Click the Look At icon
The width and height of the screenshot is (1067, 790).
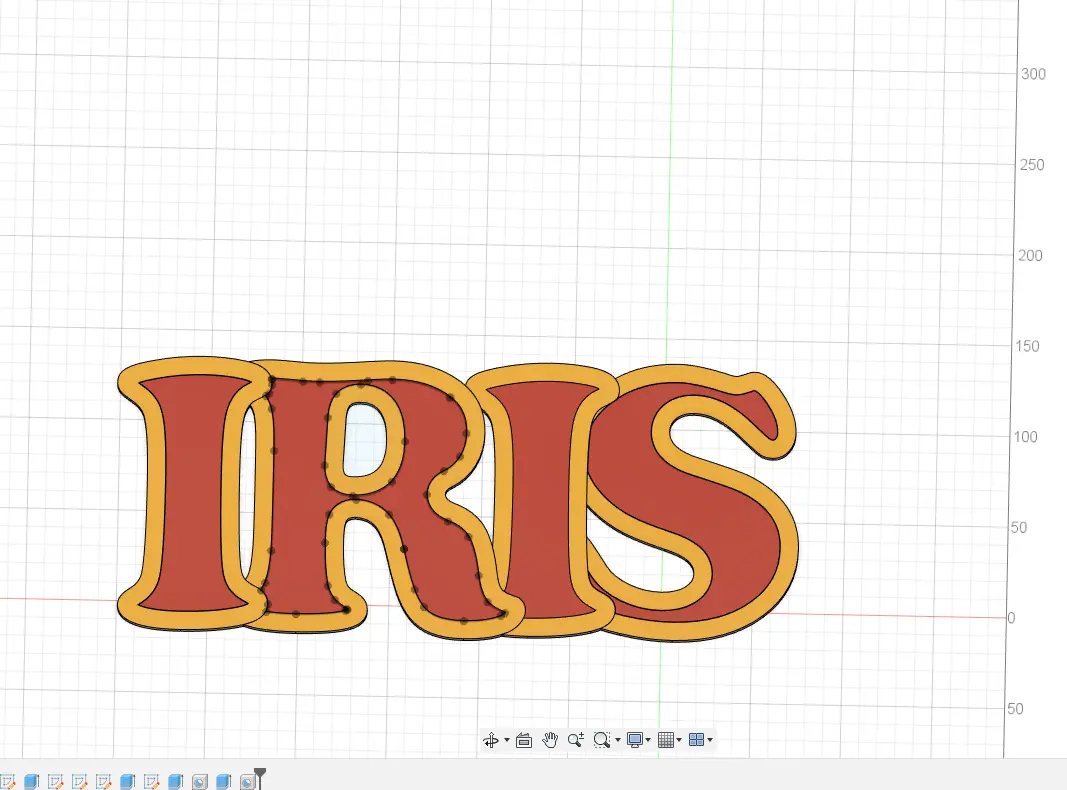(524, 740)
